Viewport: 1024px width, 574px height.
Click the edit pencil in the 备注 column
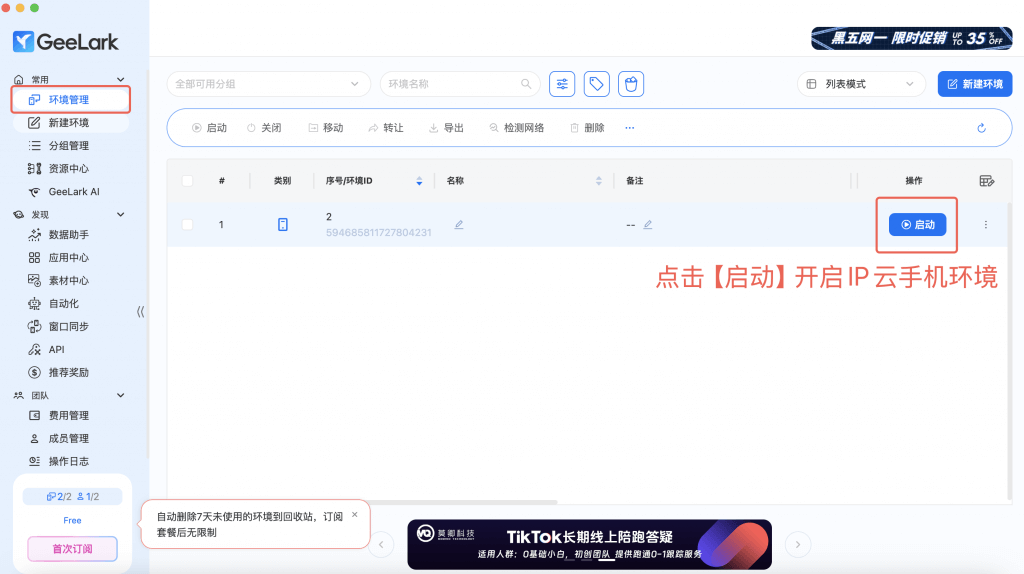tap(648, 225)
